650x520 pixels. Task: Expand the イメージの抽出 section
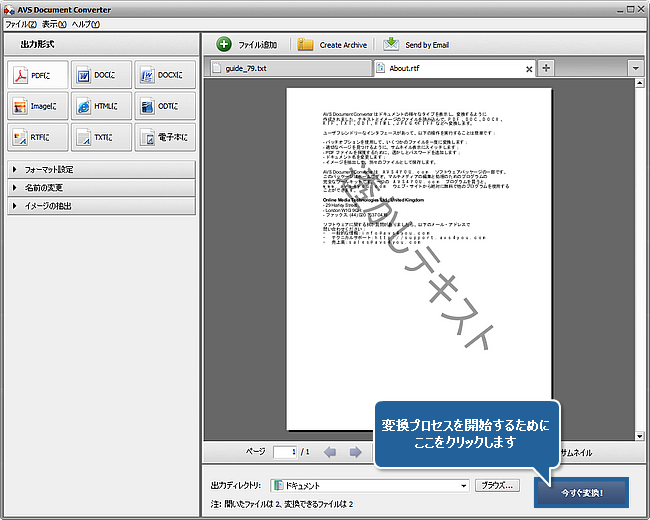102,206
